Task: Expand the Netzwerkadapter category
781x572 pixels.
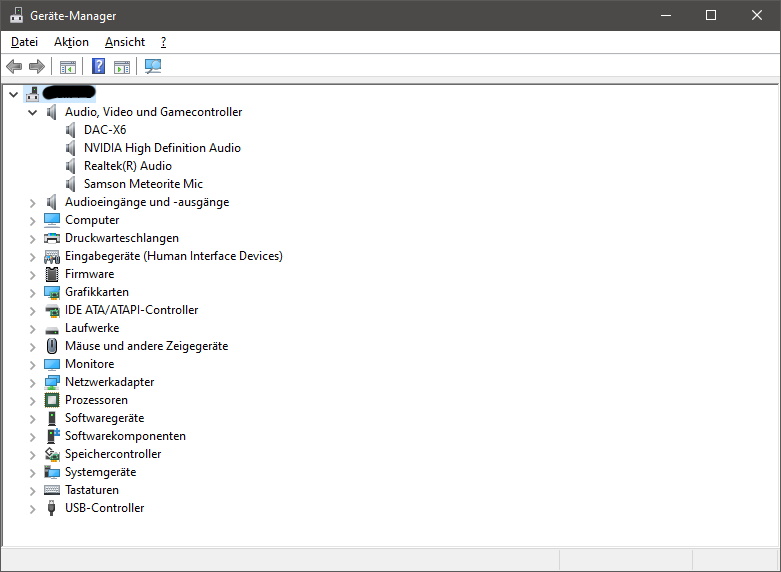Action: click(x=32, y=383)
